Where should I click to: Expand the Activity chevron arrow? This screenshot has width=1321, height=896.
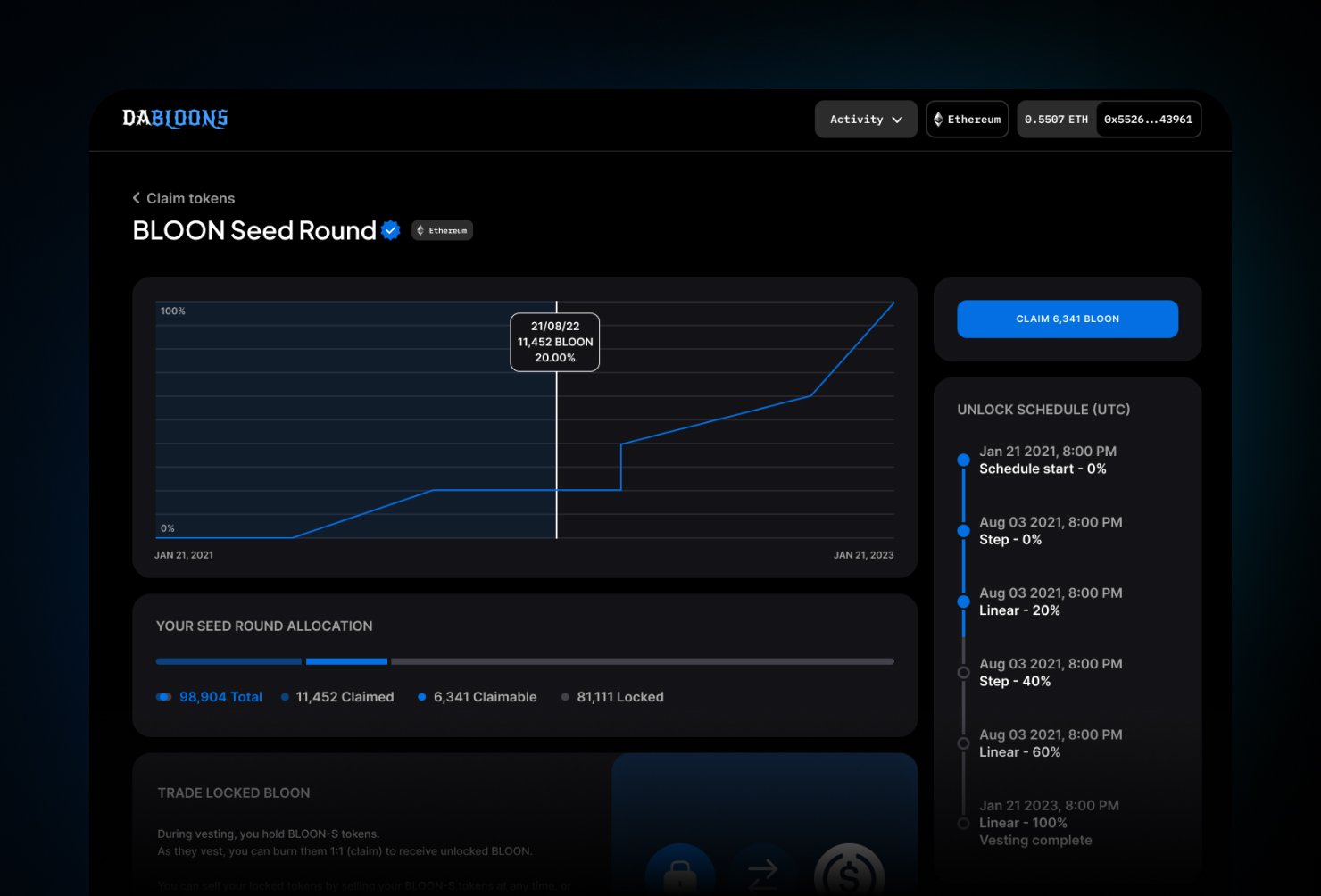click(897, 120)
